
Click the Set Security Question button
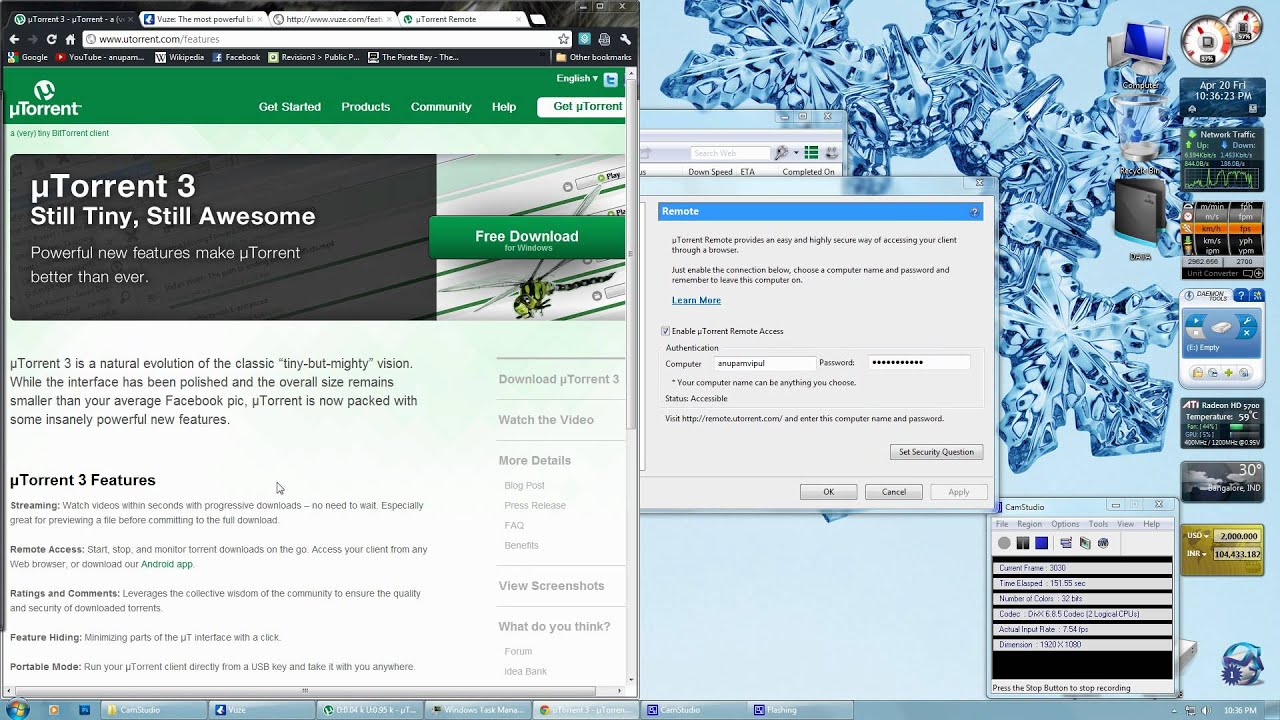tap(936, 452)
